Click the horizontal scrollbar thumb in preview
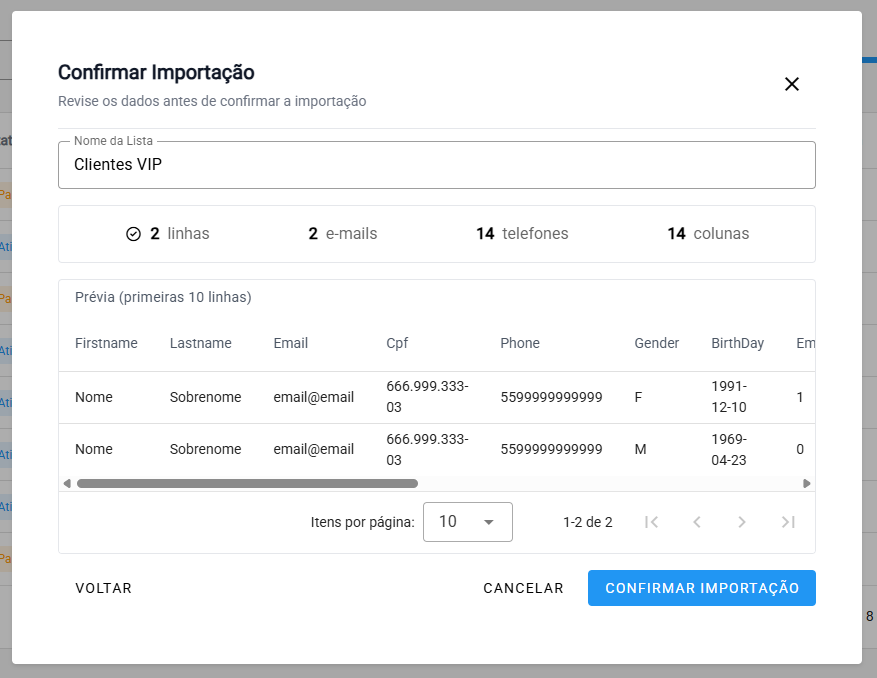The height and width of the screenshot is (678, 877). [247, 483]
